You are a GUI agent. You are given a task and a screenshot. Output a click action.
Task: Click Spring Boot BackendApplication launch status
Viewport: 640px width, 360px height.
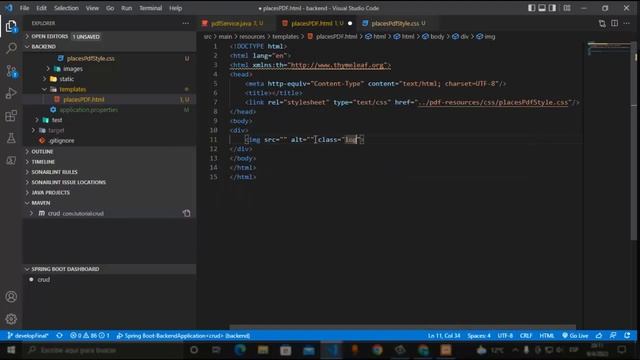pyautogui.click(x=183, y=336)
